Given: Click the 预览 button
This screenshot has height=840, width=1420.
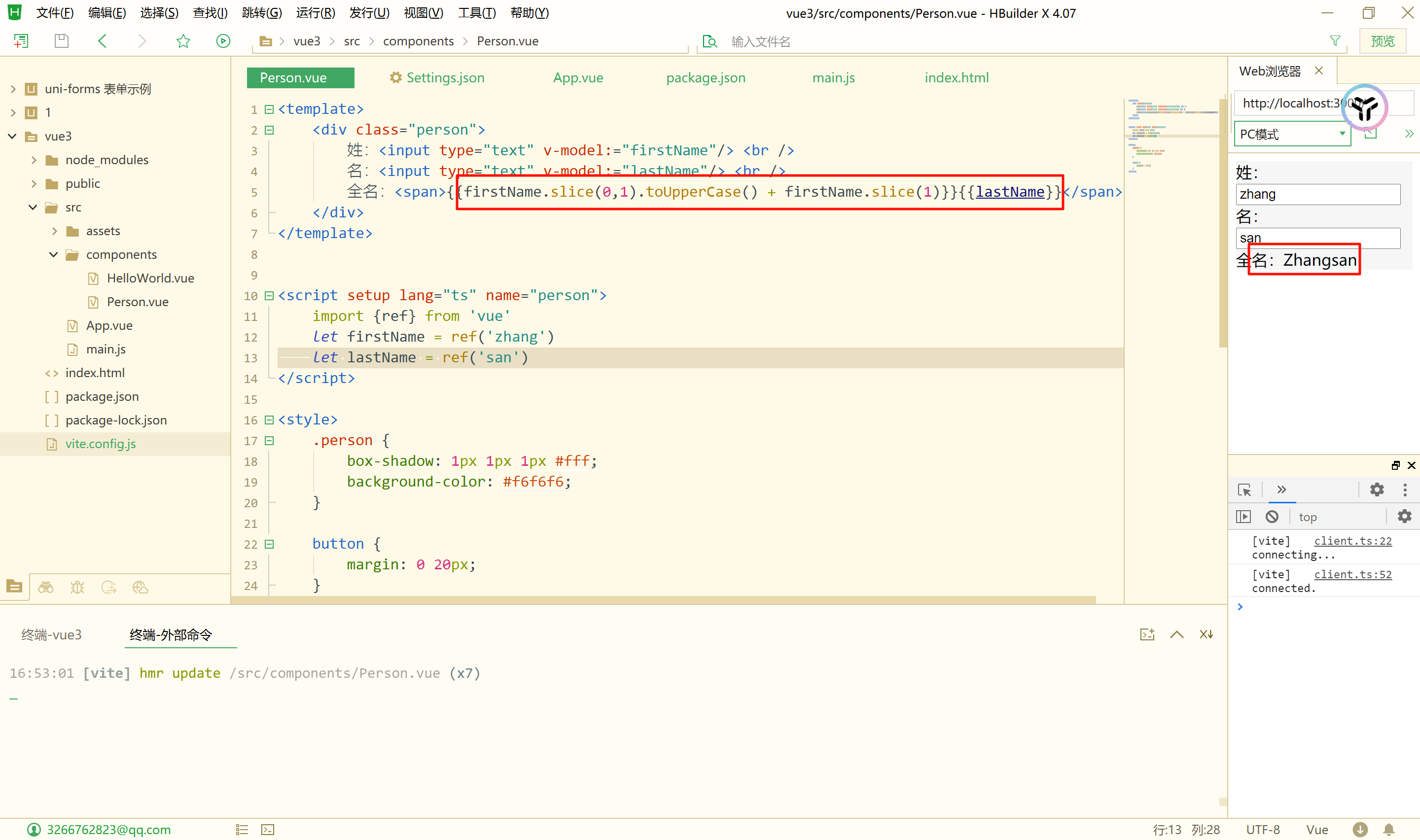Looking at the screenshot, I should click(x=1382, y=41).
